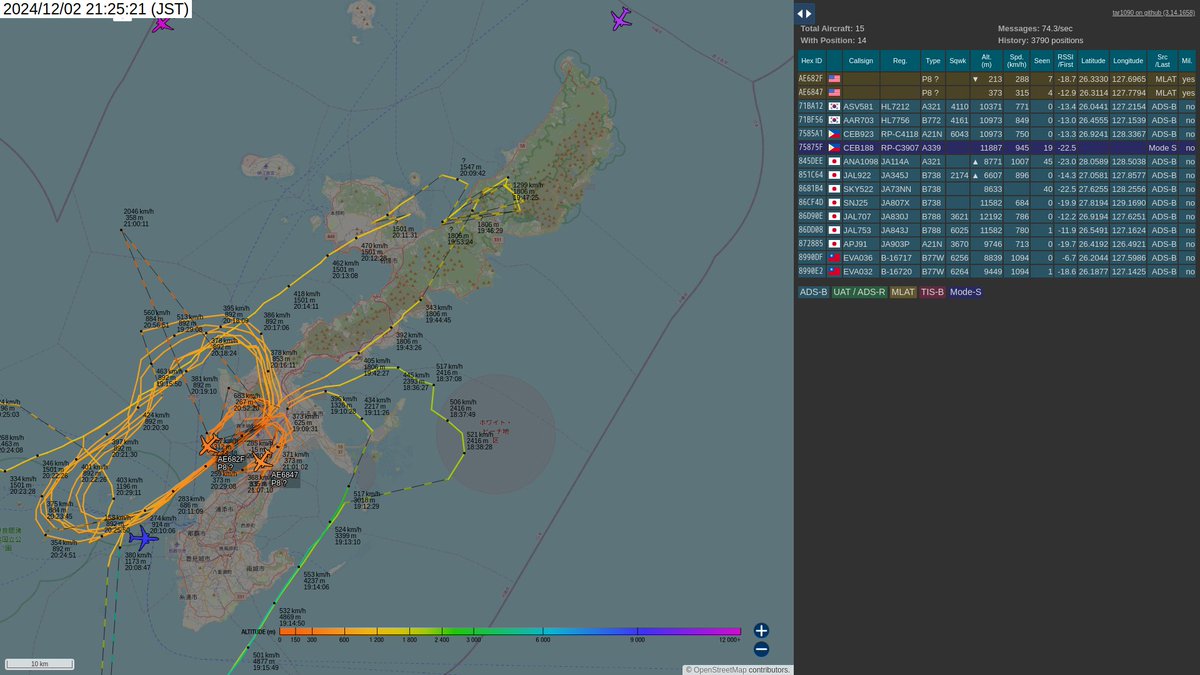Select purple aircraft icon at top right of map
Screen dimensions: 1200x675
(621, 18)
